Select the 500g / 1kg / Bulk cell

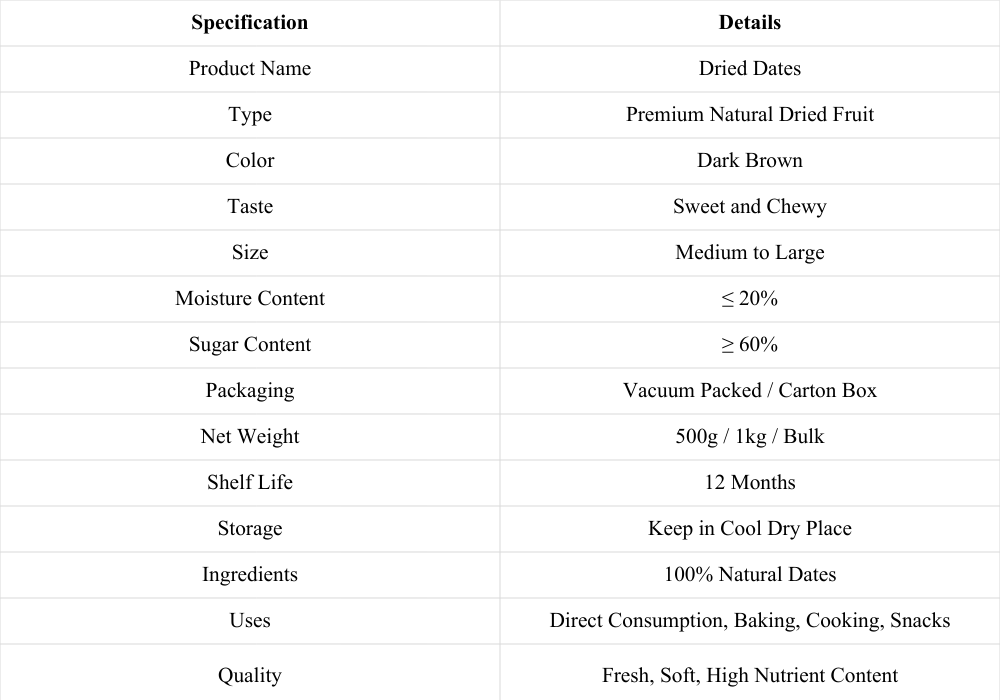(x=749, y=435)
